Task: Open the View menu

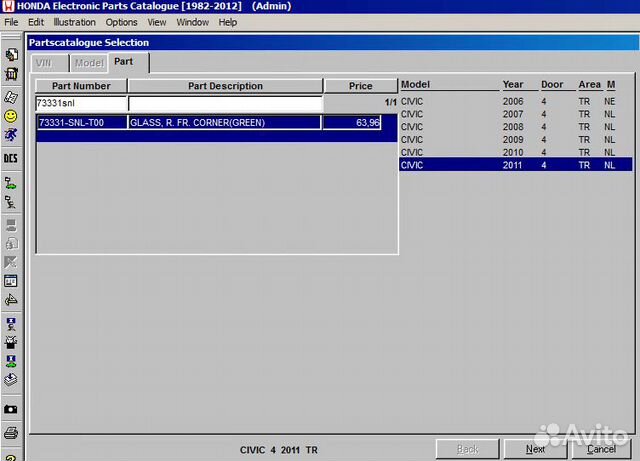Action: tap(157, 22)
